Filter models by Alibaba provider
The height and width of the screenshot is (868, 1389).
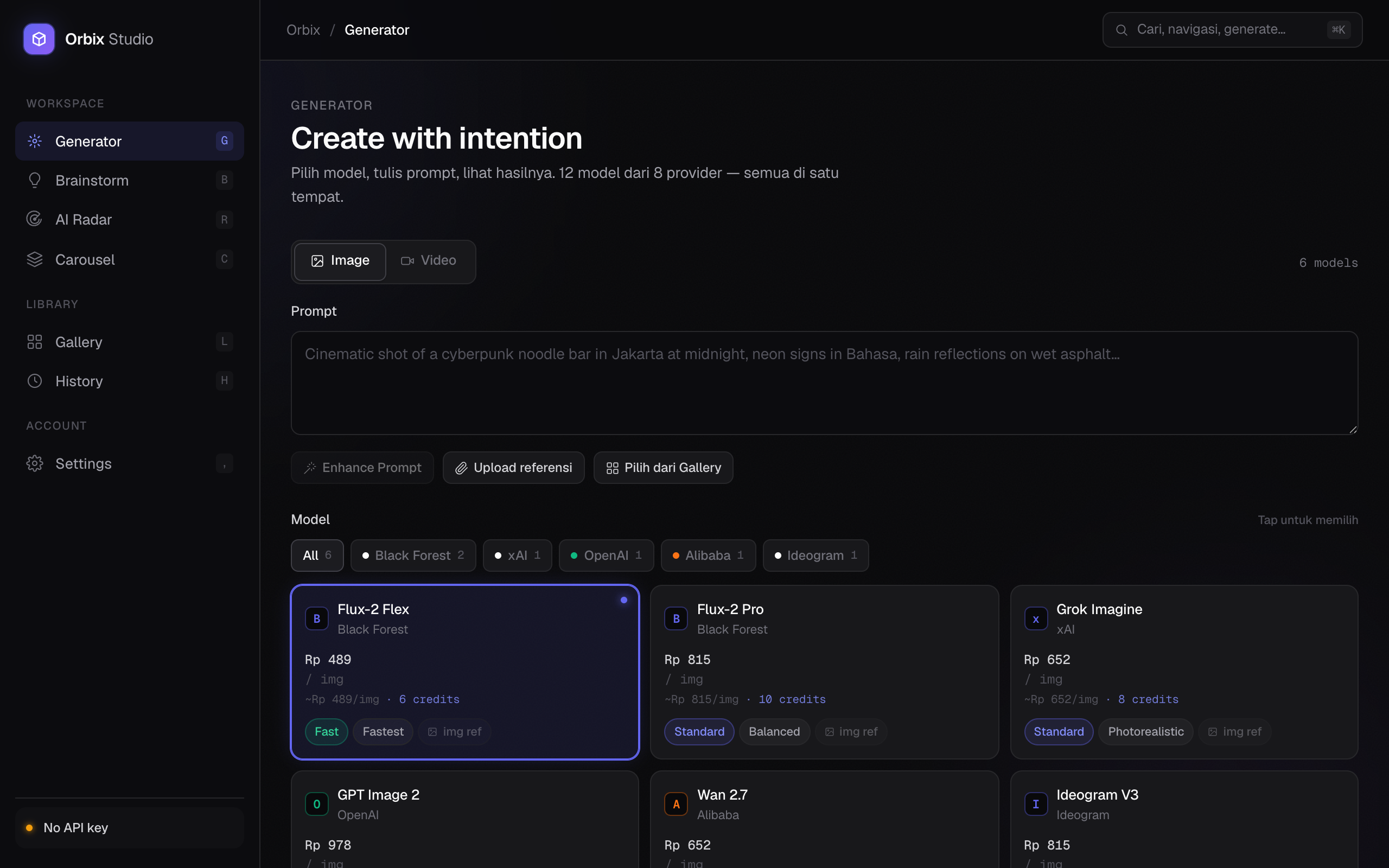[708, 556]
